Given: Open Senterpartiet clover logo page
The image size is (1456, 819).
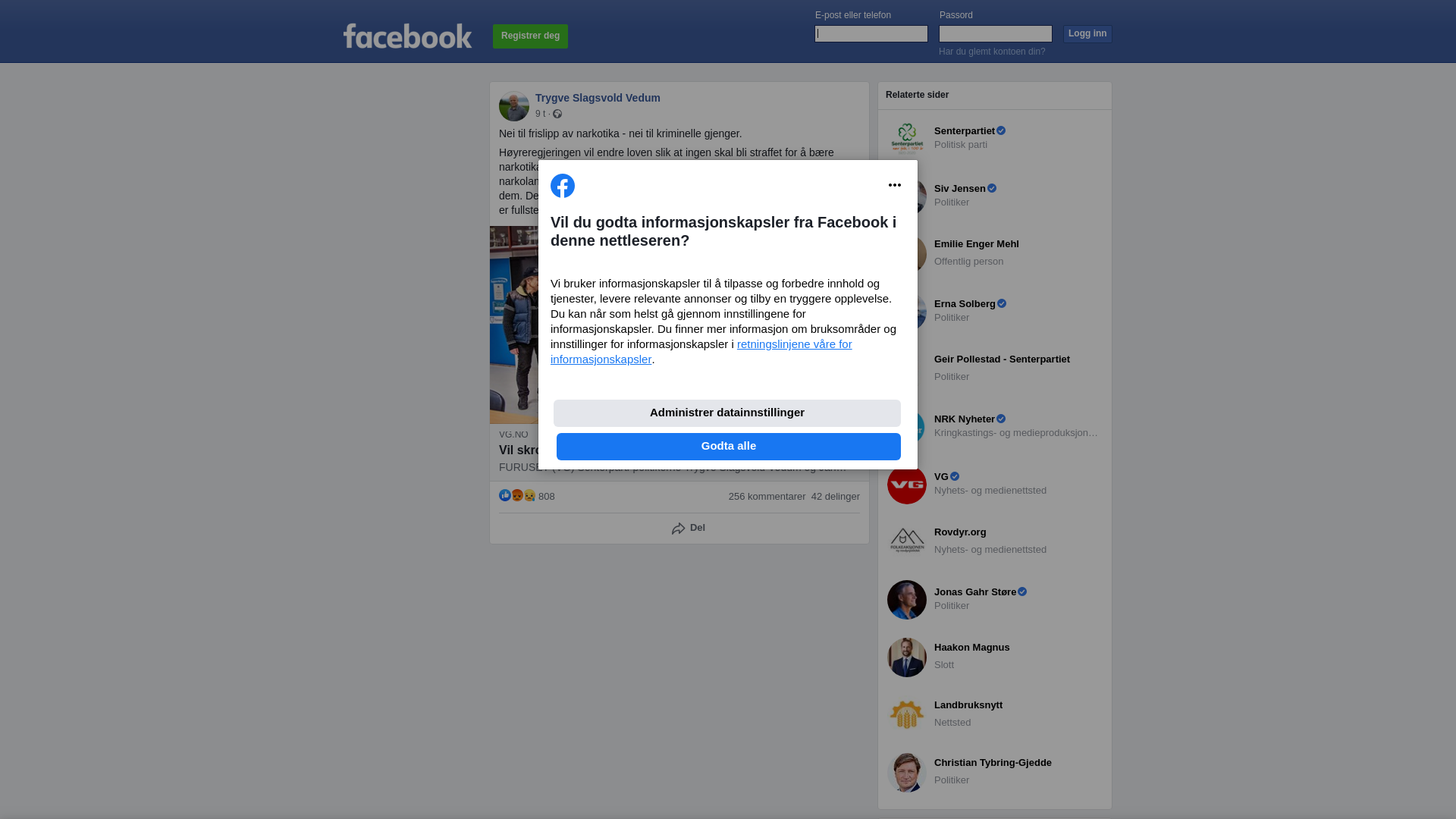Looking at the screenshot, I should 907,139.
